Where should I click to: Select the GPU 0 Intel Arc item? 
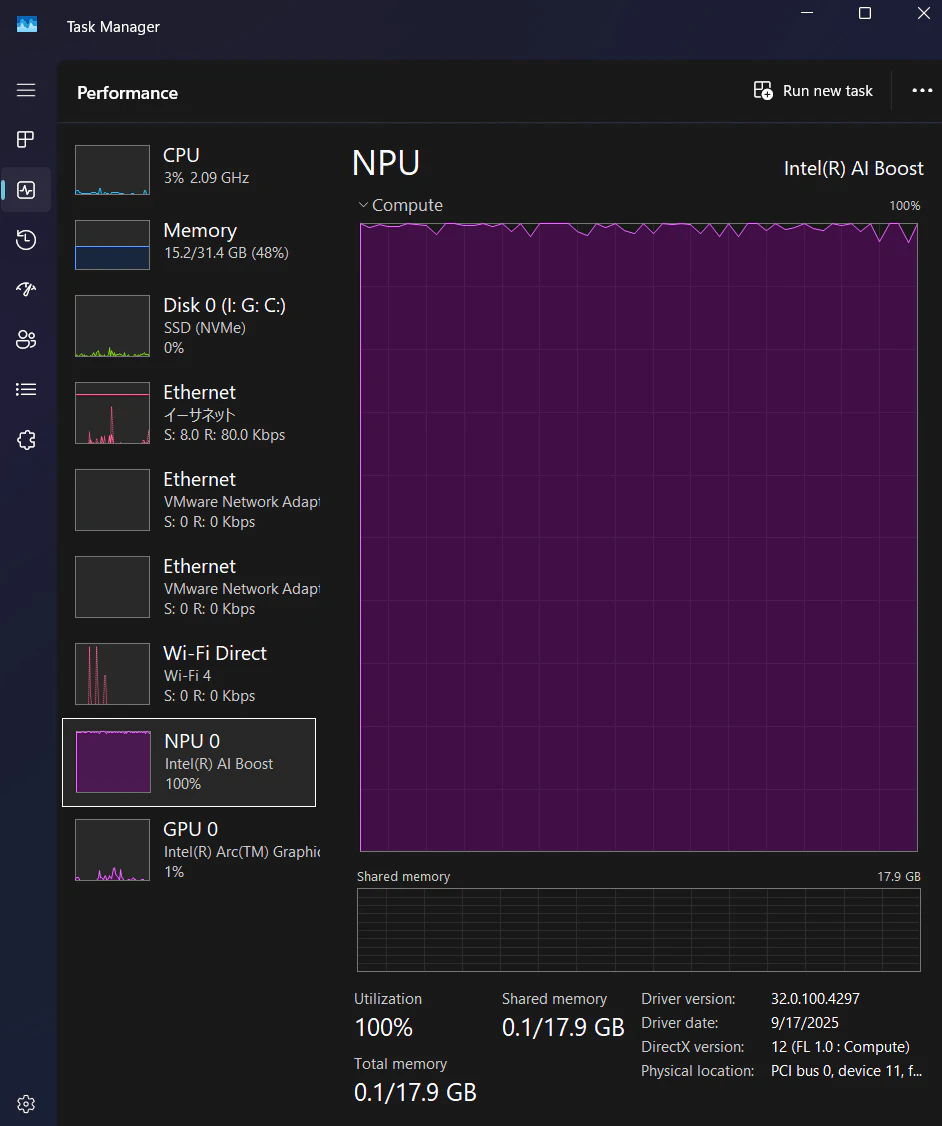189,850
